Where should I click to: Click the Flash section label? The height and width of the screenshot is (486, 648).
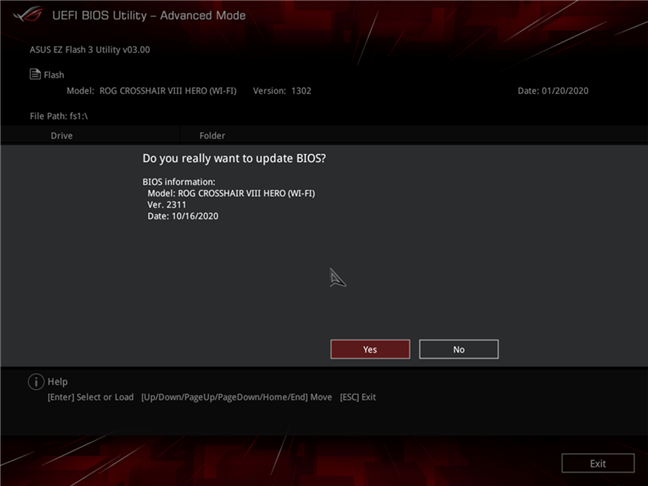click(54, 75)
